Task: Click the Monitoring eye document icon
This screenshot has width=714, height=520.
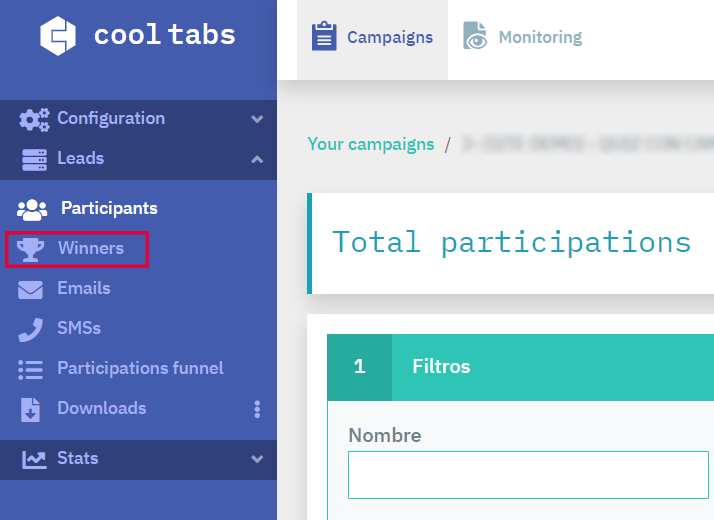Action: point(474,36)
